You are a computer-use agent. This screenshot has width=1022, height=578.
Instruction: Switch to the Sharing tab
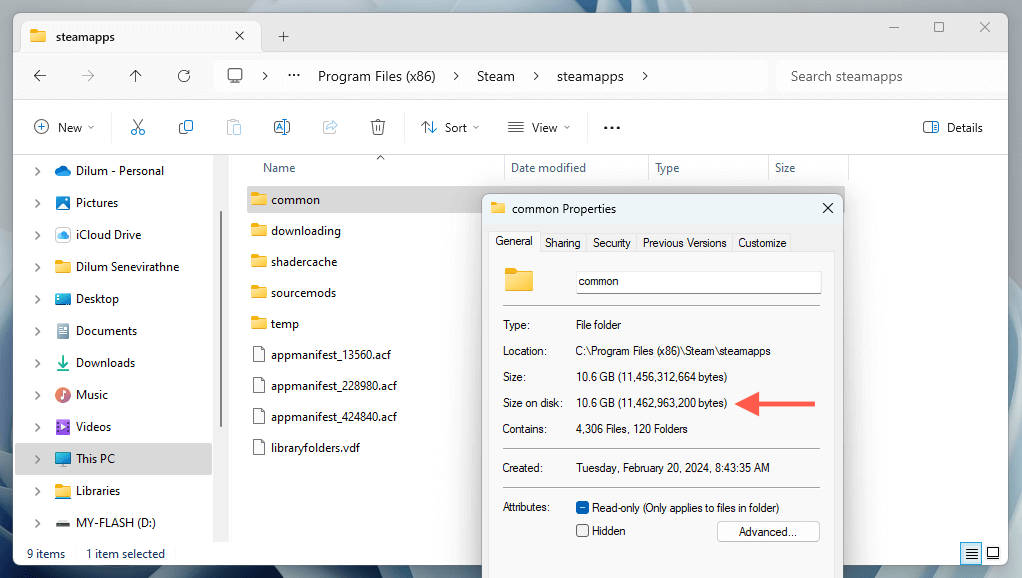coord(562,243)
